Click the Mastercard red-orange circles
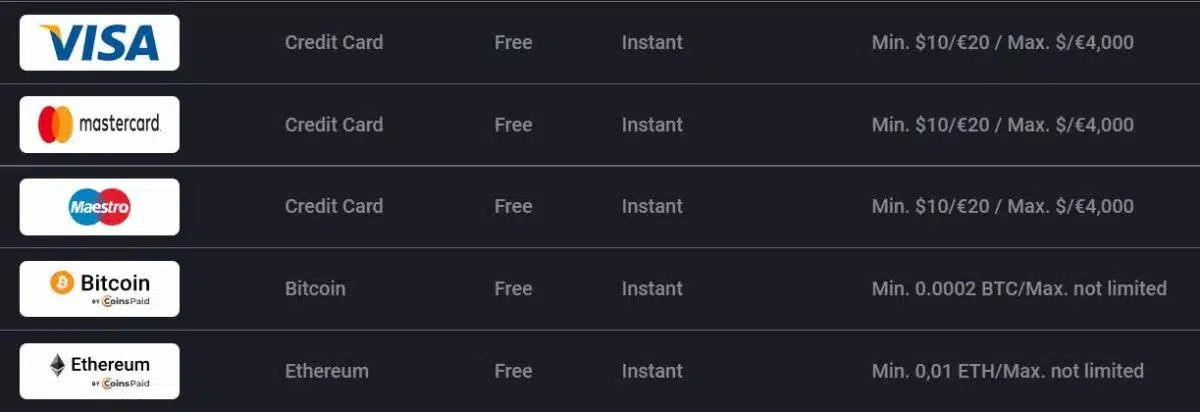Image resolution: width=1200 pixels, height=412 pixels. 55,125
